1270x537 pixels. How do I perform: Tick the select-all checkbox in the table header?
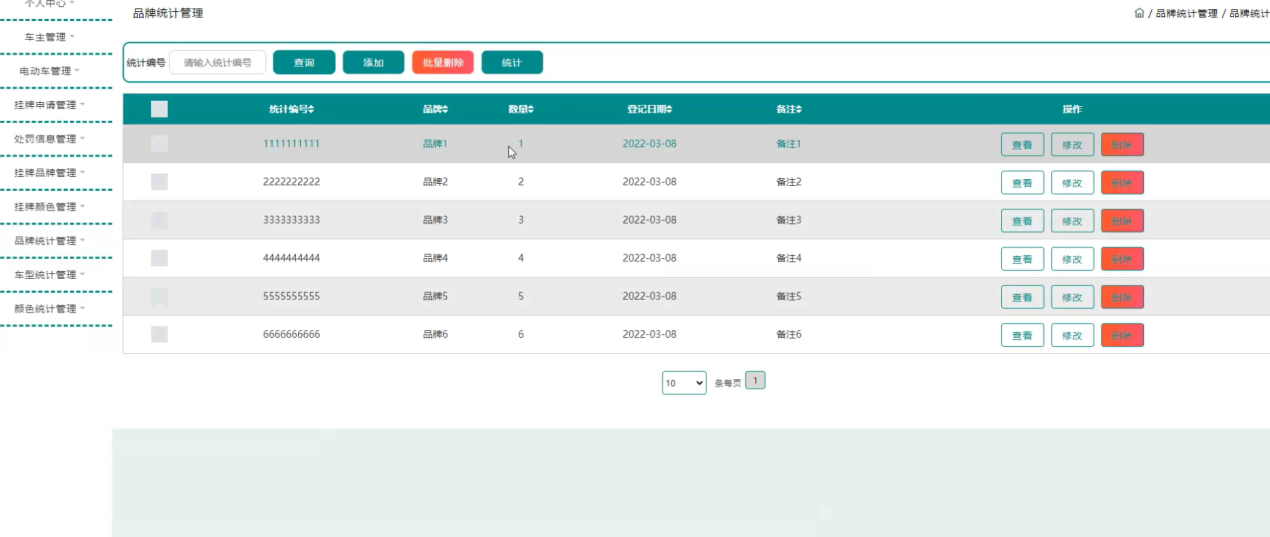159,109
